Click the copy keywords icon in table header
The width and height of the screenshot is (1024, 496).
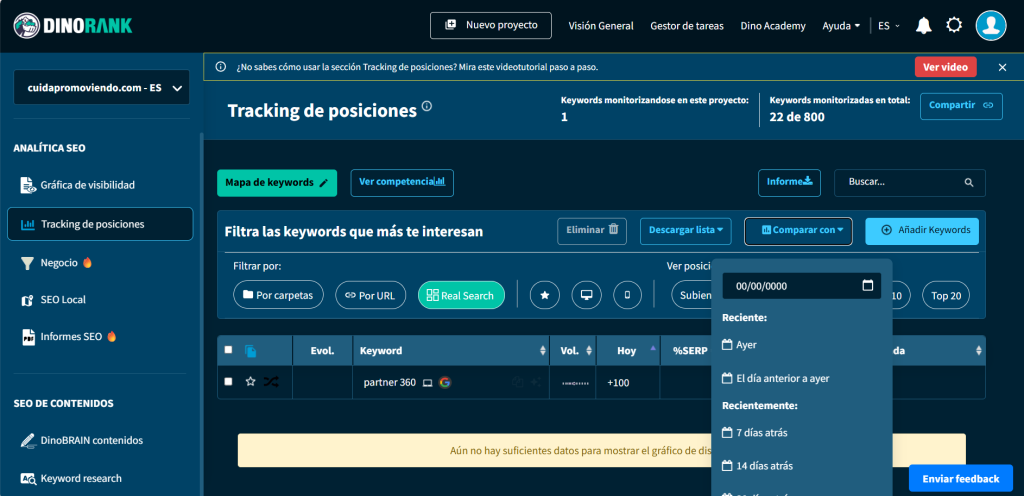pos(250,351)
